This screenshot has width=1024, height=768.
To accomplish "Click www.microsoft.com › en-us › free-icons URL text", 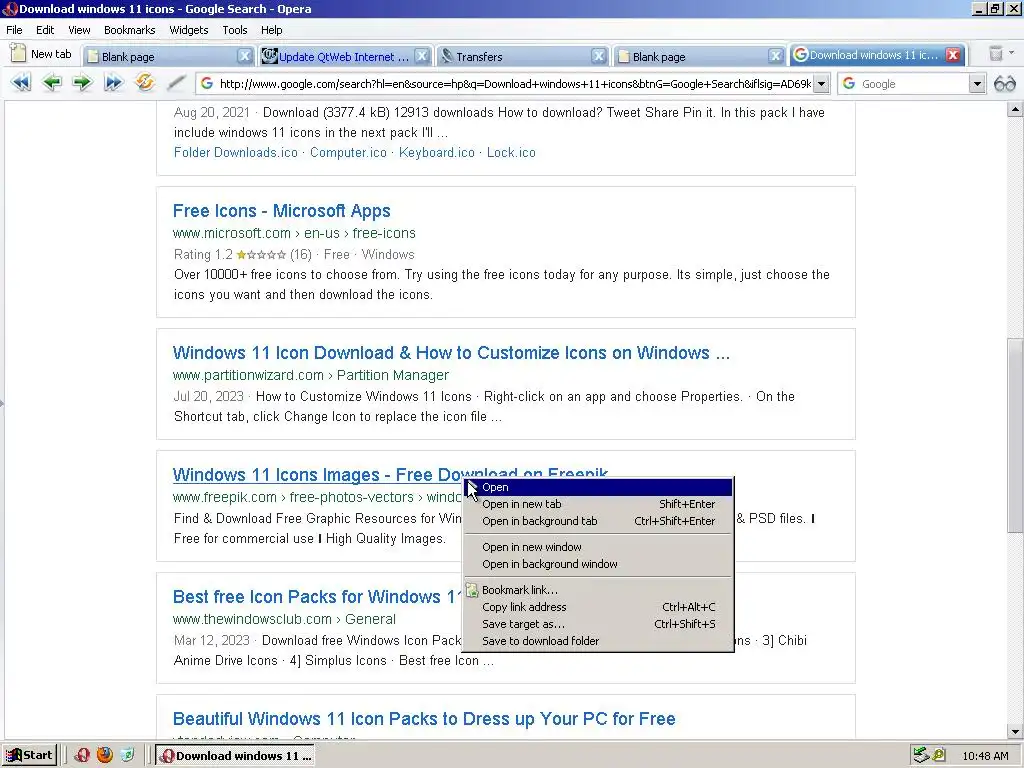I will click(294, 233).
